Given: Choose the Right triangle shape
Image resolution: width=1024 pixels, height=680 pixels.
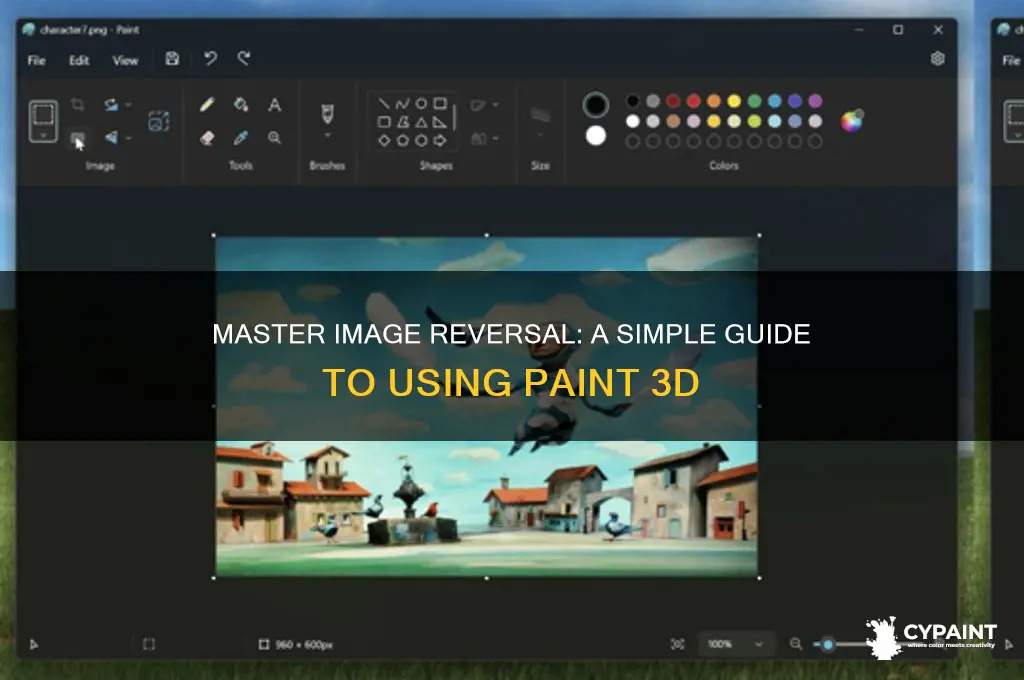Looking at the screenshot, I should (x=440, y=121).
